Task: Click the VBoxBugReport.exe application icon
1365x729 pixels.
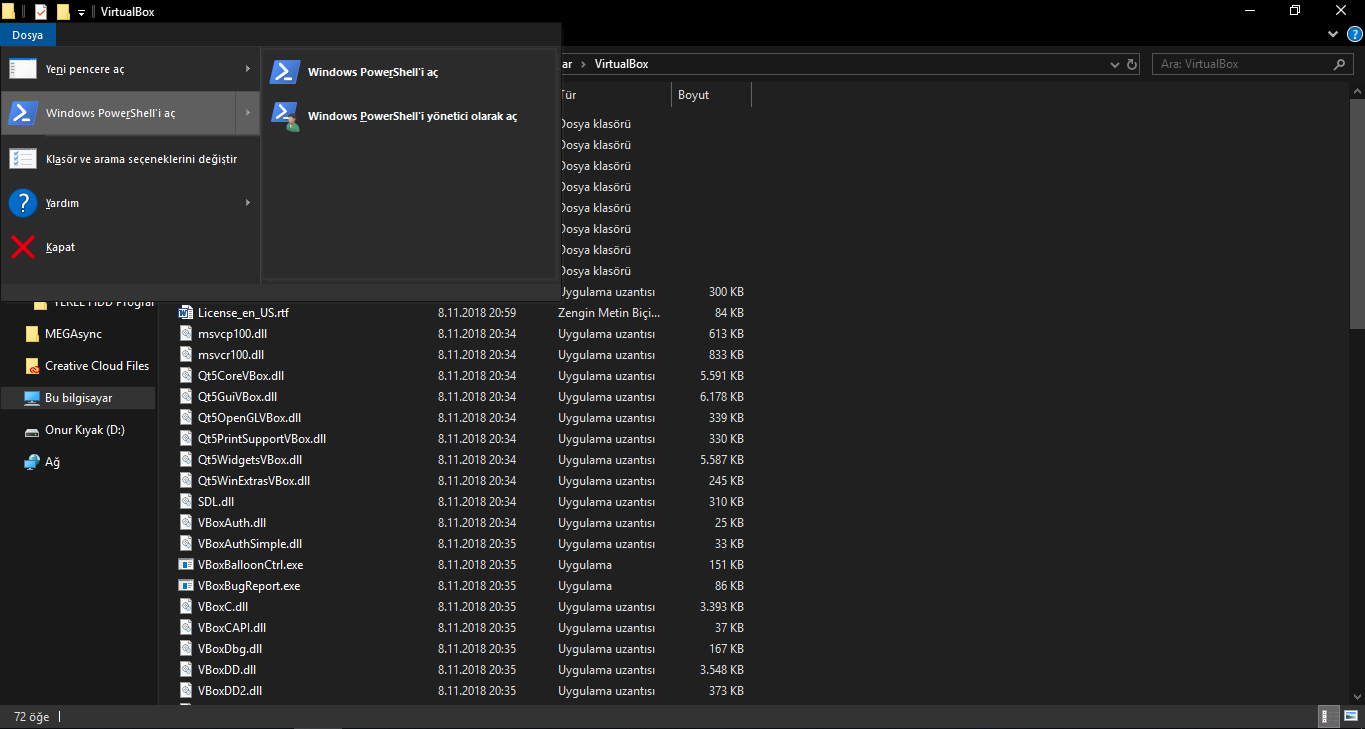Action: click(x=185, y=586)
